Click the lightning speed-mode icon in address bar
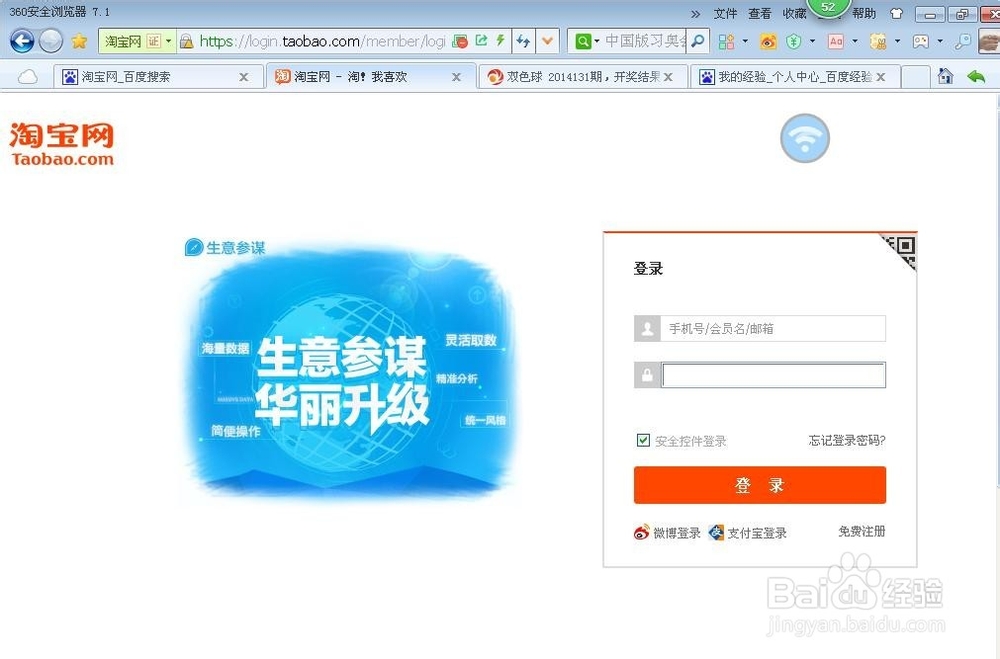 click(501, 40)
